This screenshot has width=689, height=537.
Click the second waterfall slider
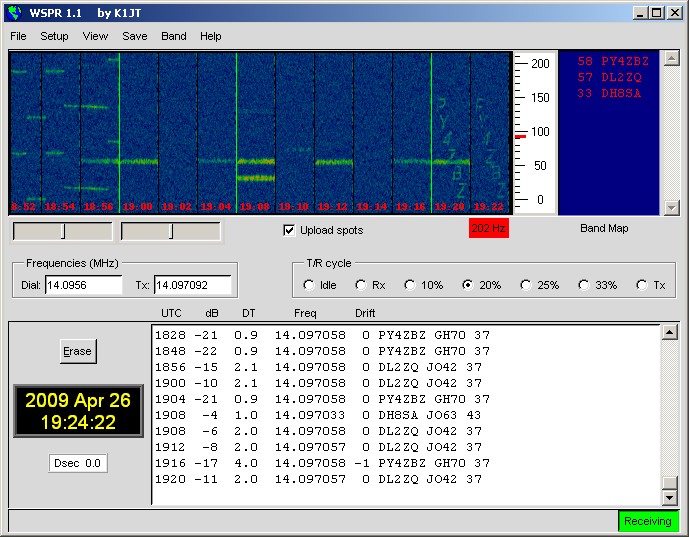[170, 231]
